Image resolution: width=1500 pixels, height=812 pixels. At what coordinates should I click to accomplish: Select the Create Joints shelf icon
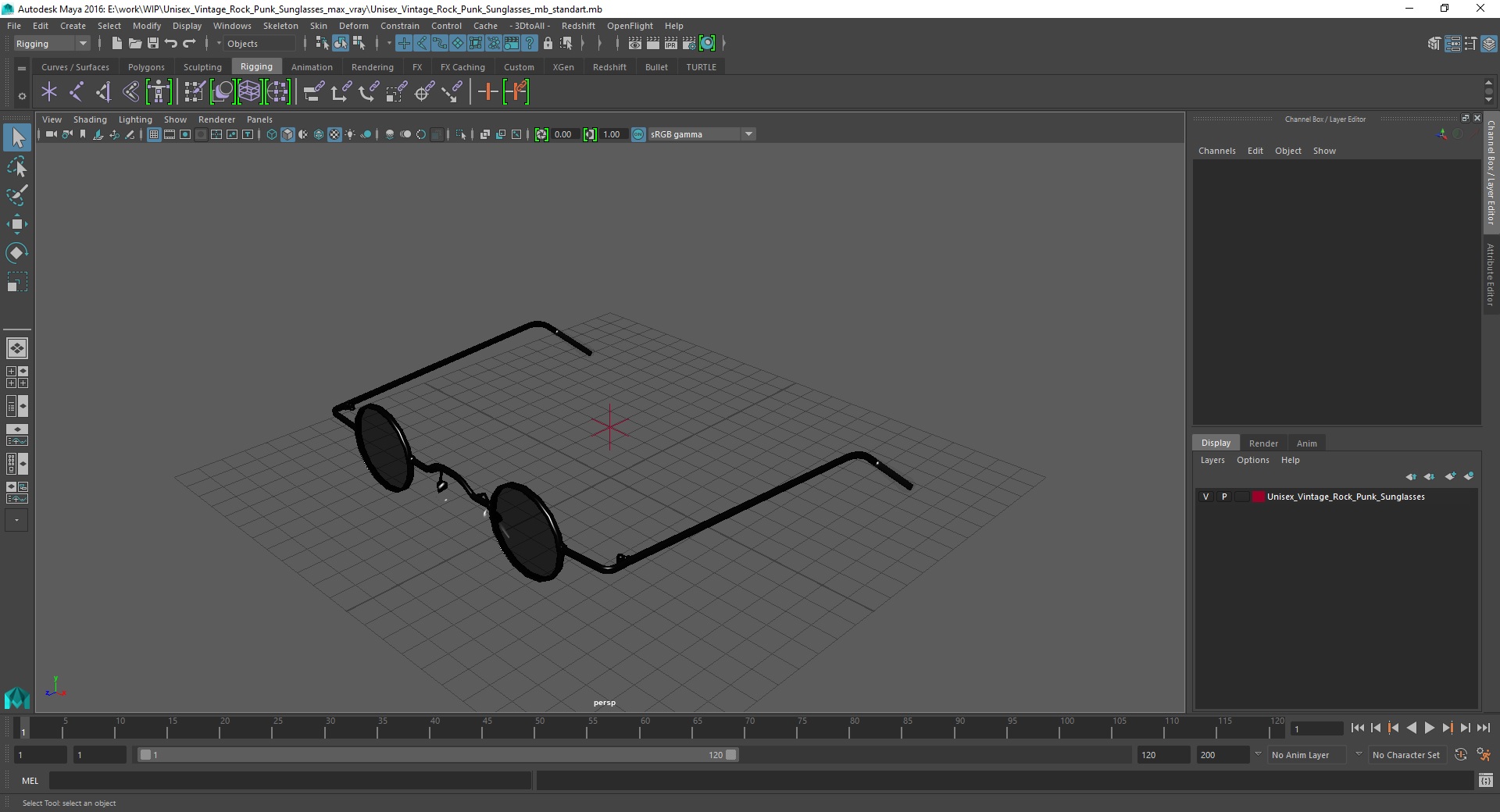coord(77,92)
